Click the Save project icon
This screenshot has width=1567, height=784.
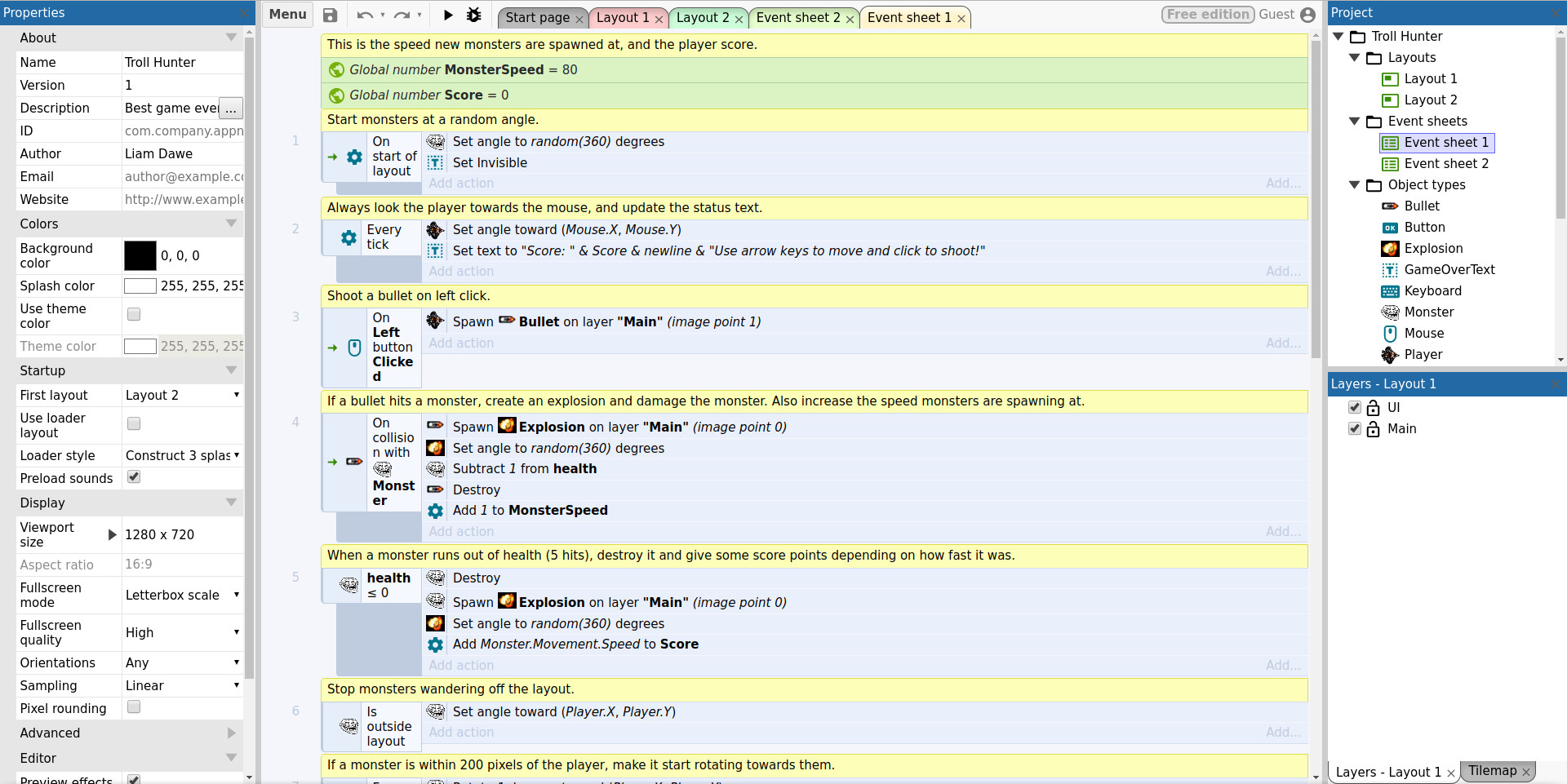330,15
